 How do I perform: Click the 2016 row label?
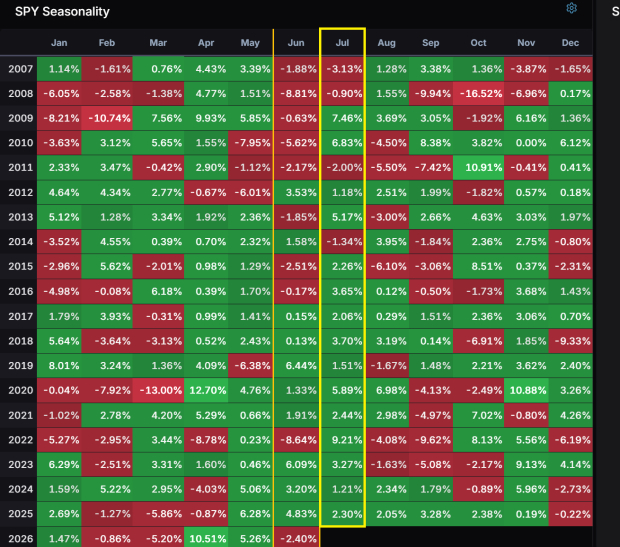click(x=21, y=291)
